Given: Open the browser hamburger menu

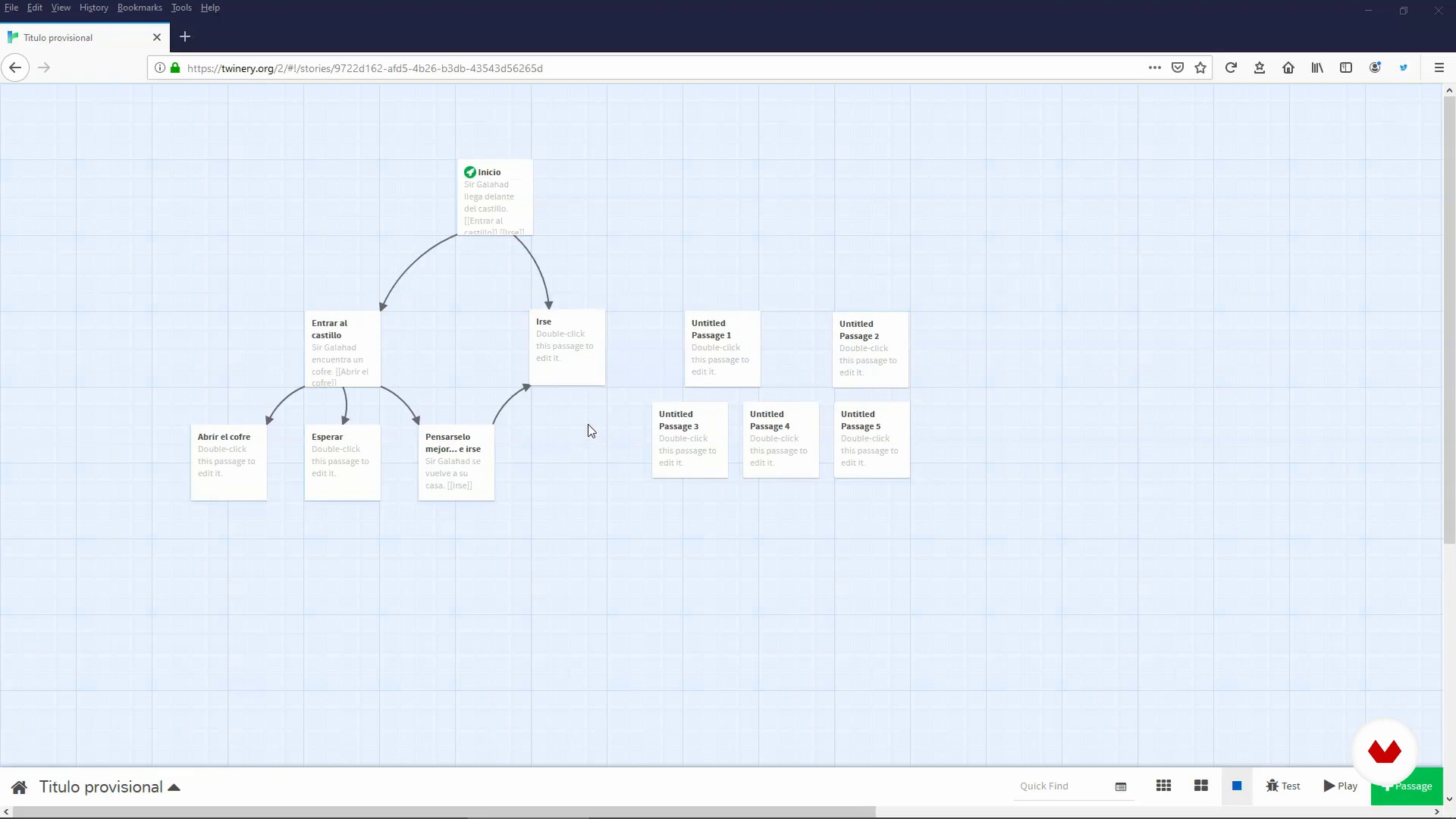Looking at the screenshot, I should [x=1439, y=67].
